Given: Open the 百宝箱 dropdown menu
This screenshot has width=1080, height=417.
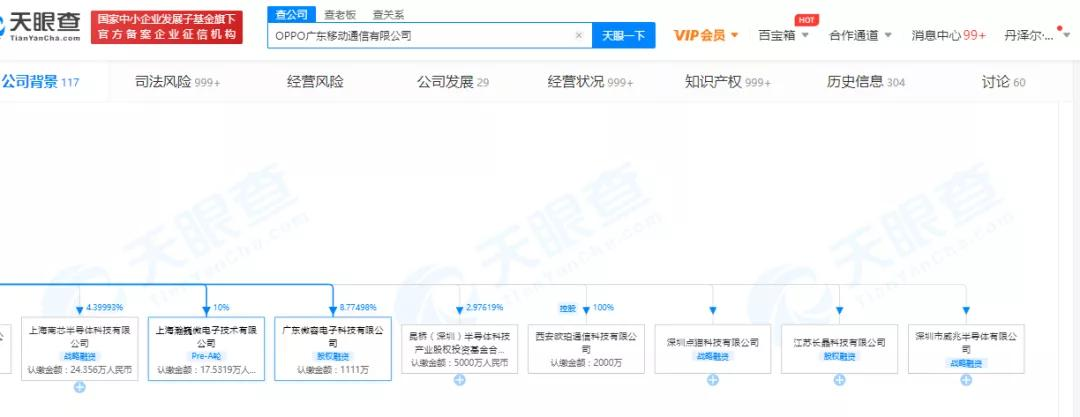Looking at the screenshot, I should (783, 35).
